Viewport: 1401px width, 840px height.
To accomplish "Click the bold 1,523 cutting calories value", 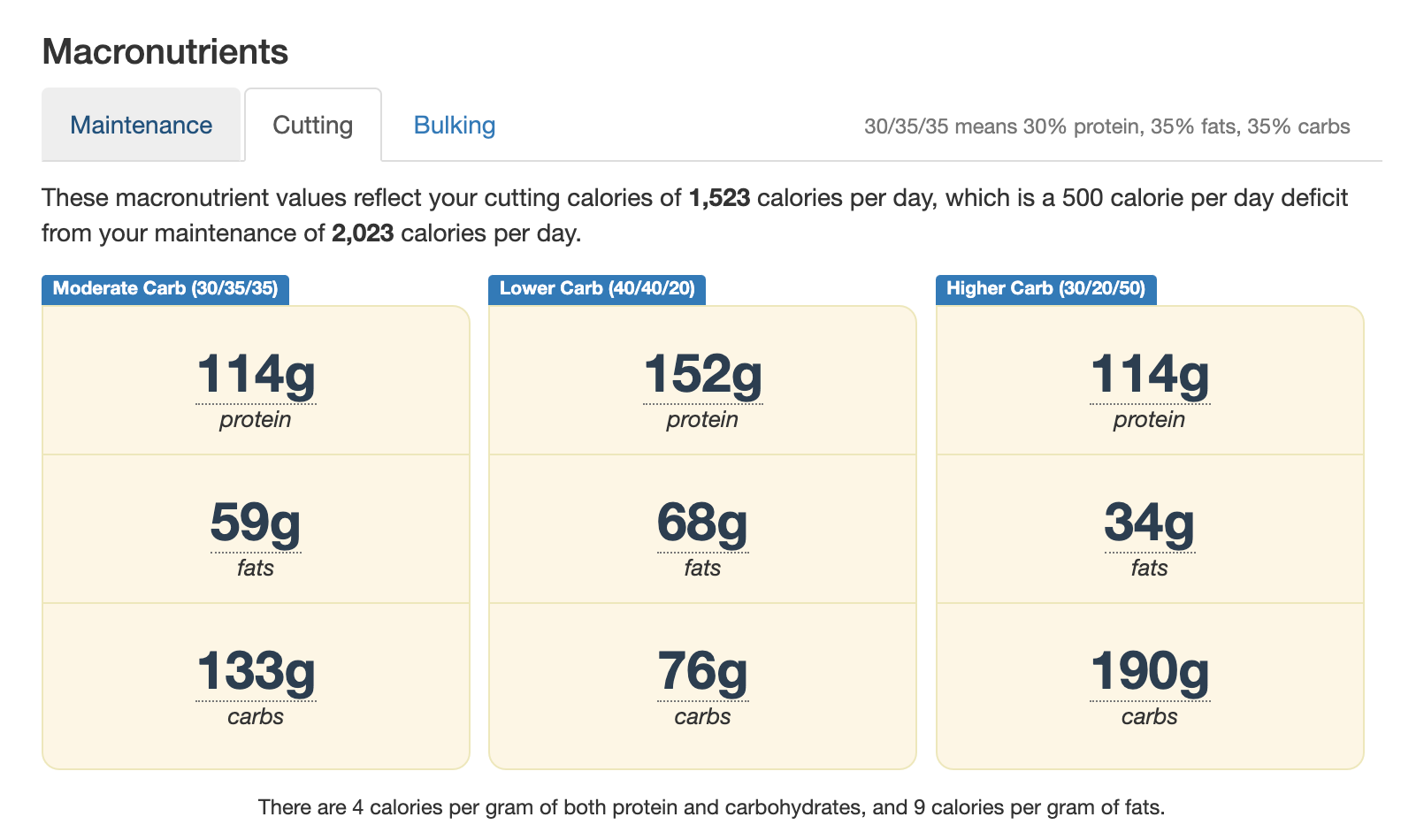I will pos(719,197).
